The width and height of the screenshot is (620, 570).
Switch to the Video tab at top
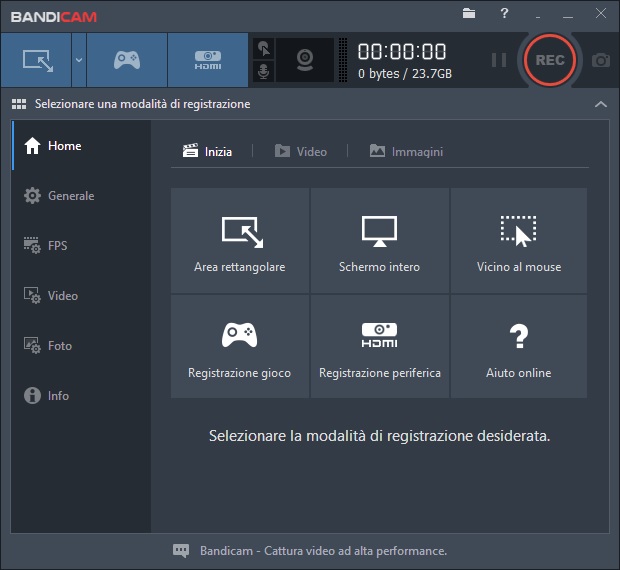(301, 151)
